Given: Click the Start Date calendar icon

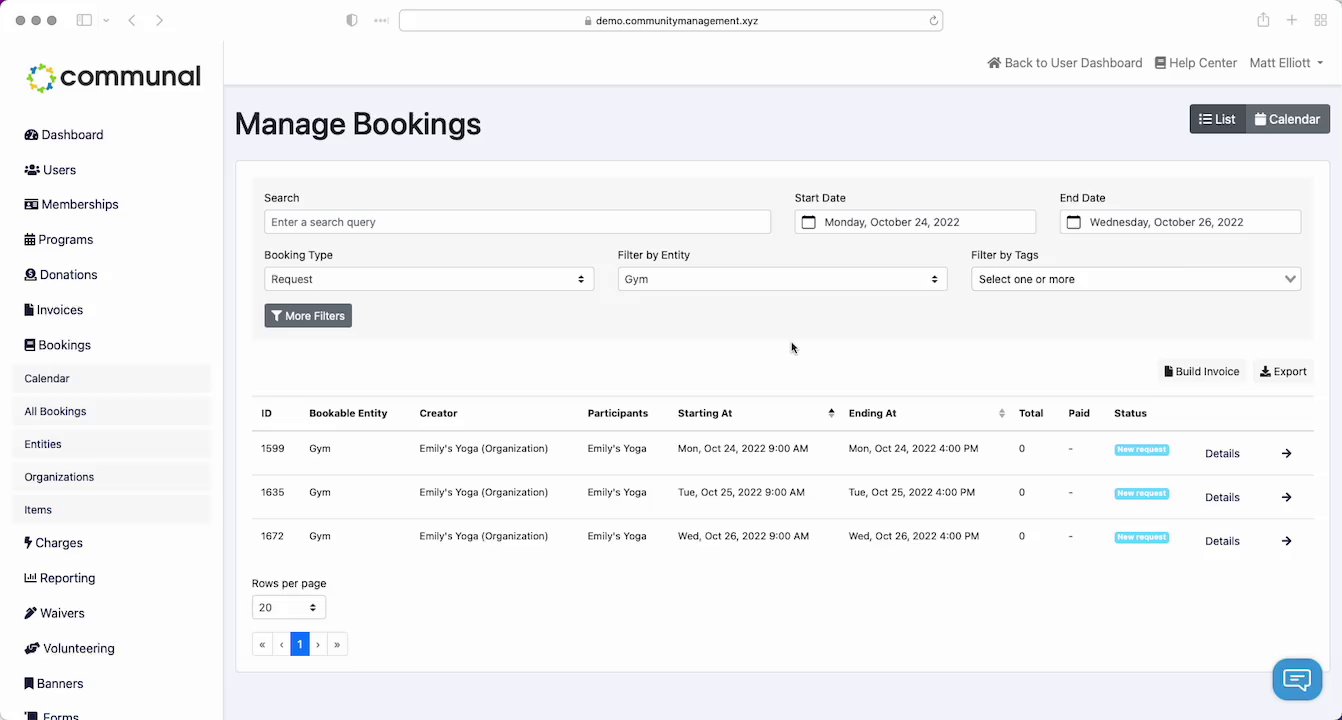Looking at the screenshot, I should pos(809,222).
